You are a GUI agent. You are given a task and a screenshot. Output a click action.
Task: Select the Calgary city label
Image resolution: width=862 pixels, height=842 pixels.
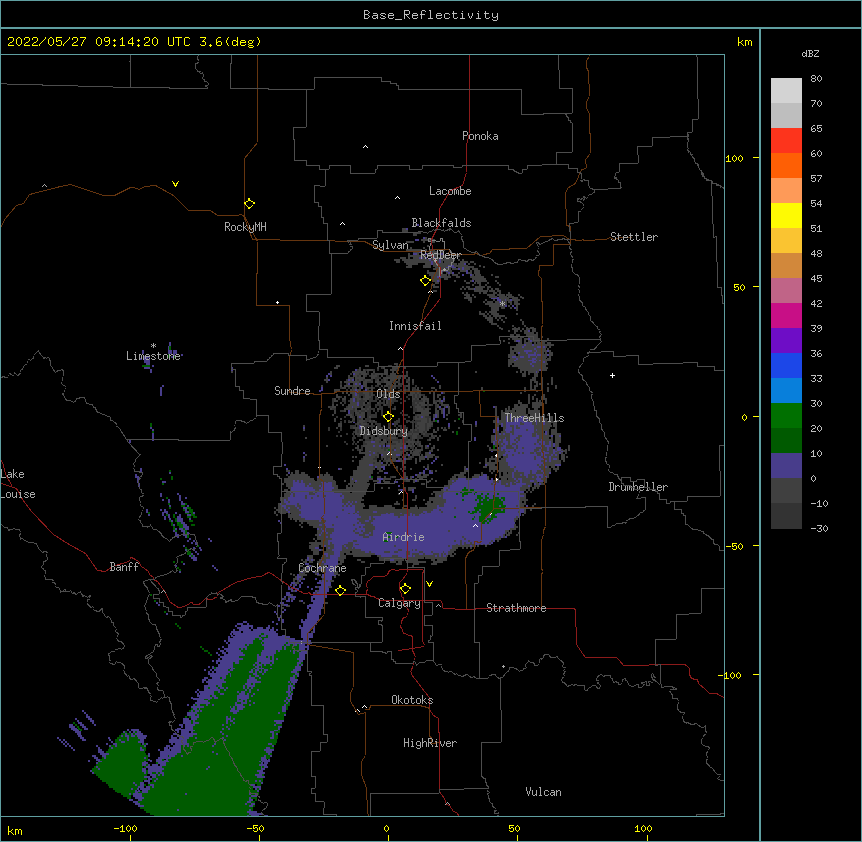tap(400, 603)
